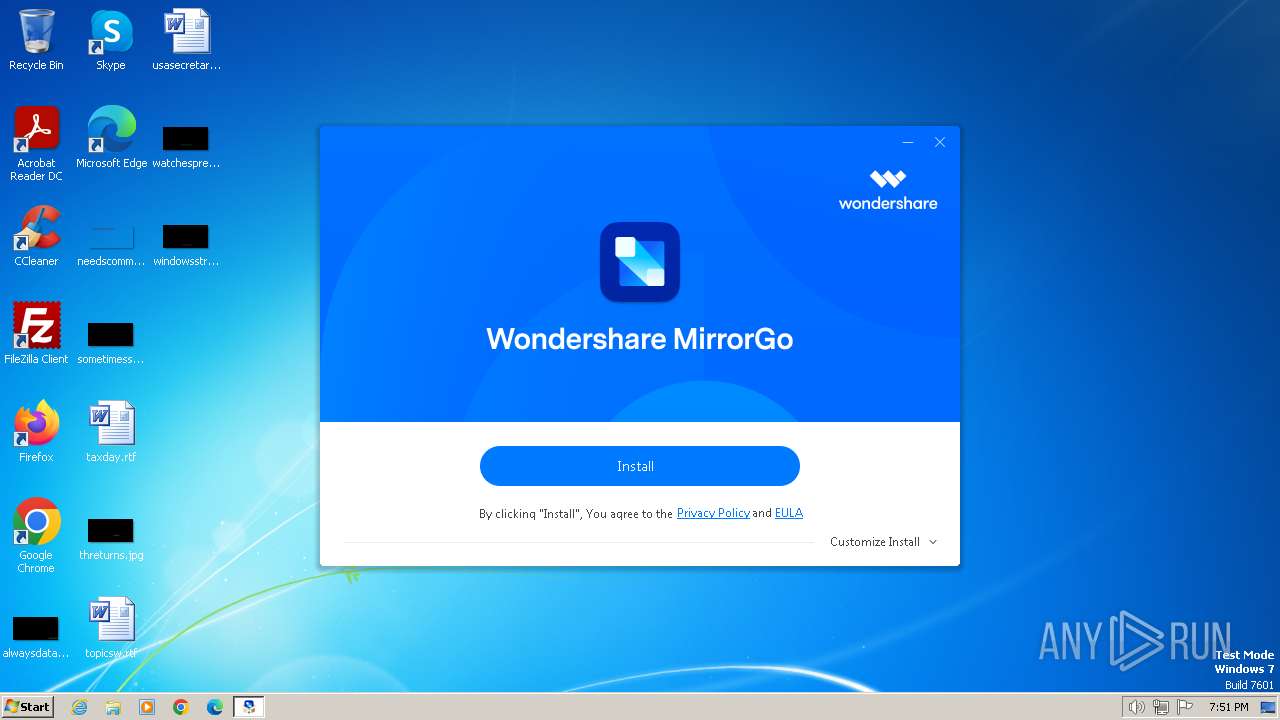Select the threturns.jpg file

111,538
